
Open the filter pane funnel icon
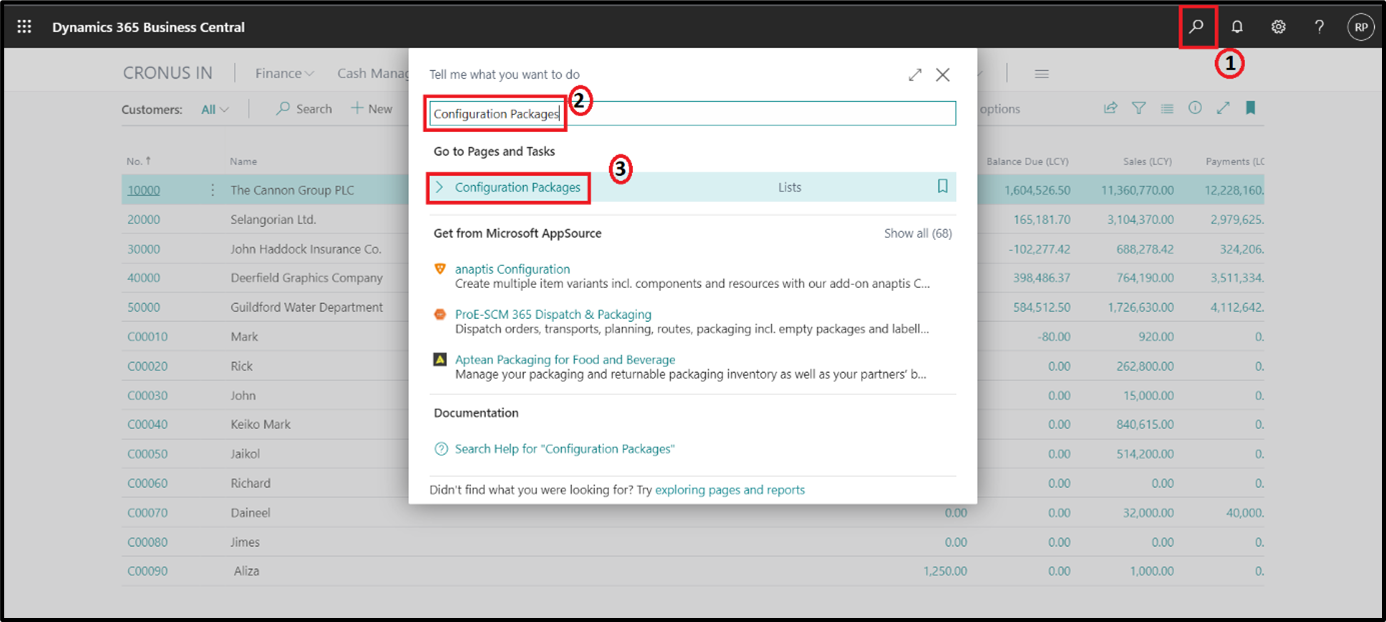(x=1138, y=108)
